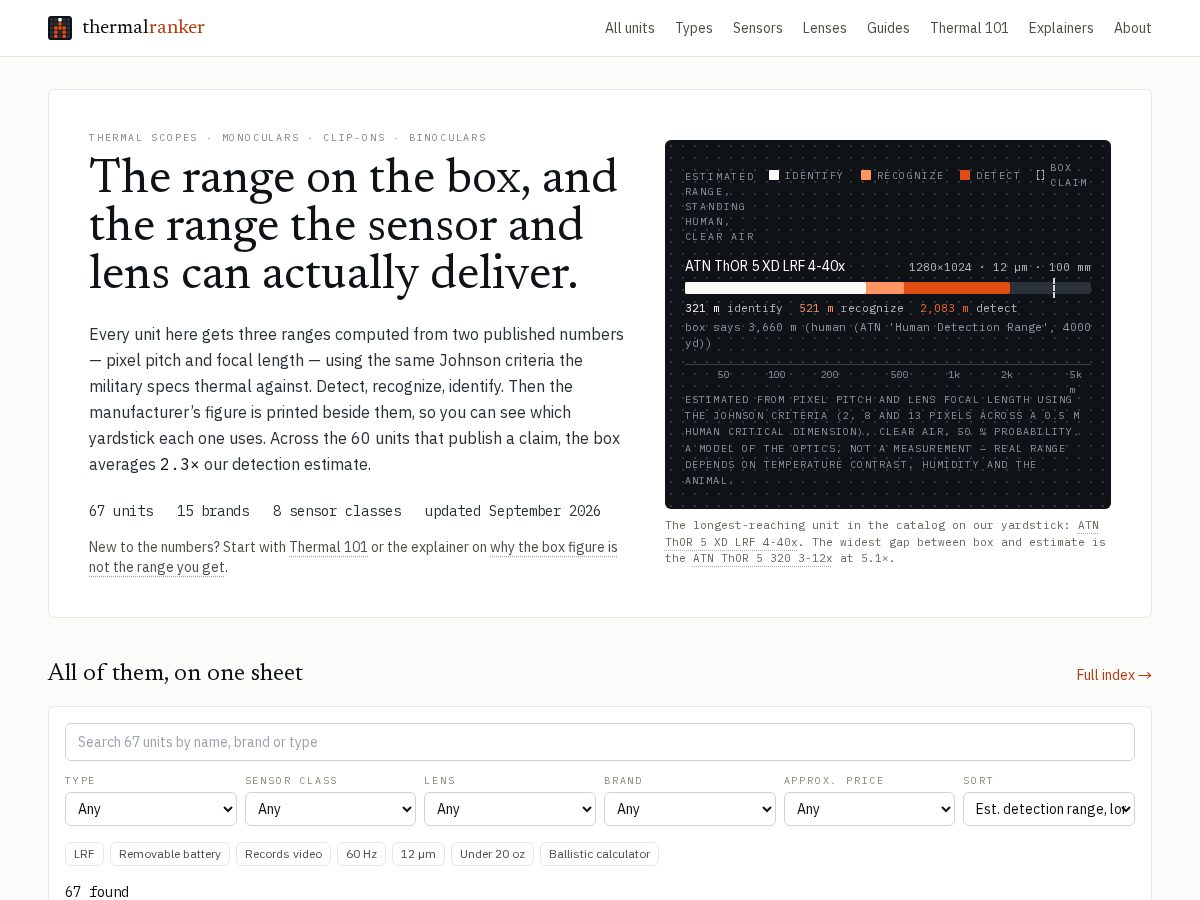
Task: Expand the Sensor class filter dropdown
Action: [x=330, y=809]
